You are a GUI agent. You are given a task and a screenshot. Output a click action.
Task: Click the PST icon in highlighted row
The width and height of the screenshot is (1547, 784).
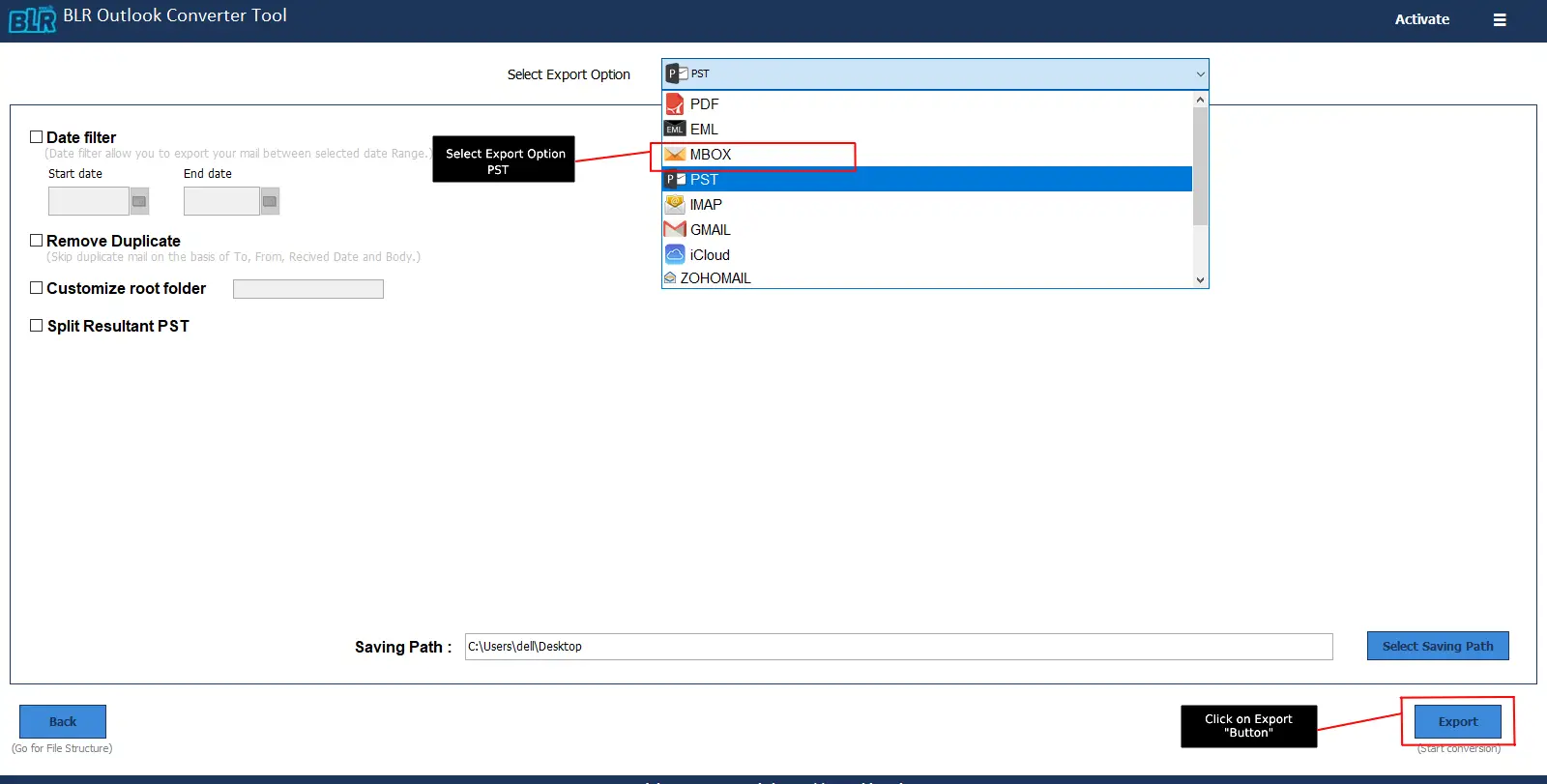tap(675, 179)
